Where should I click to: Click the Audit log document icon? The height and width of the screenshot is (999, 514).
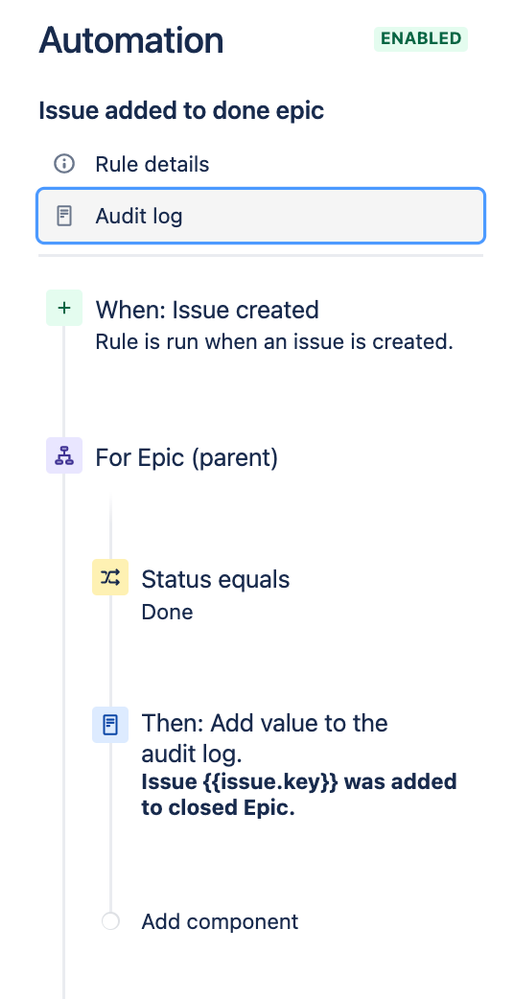pyautogui.click(x=64, y=216)
